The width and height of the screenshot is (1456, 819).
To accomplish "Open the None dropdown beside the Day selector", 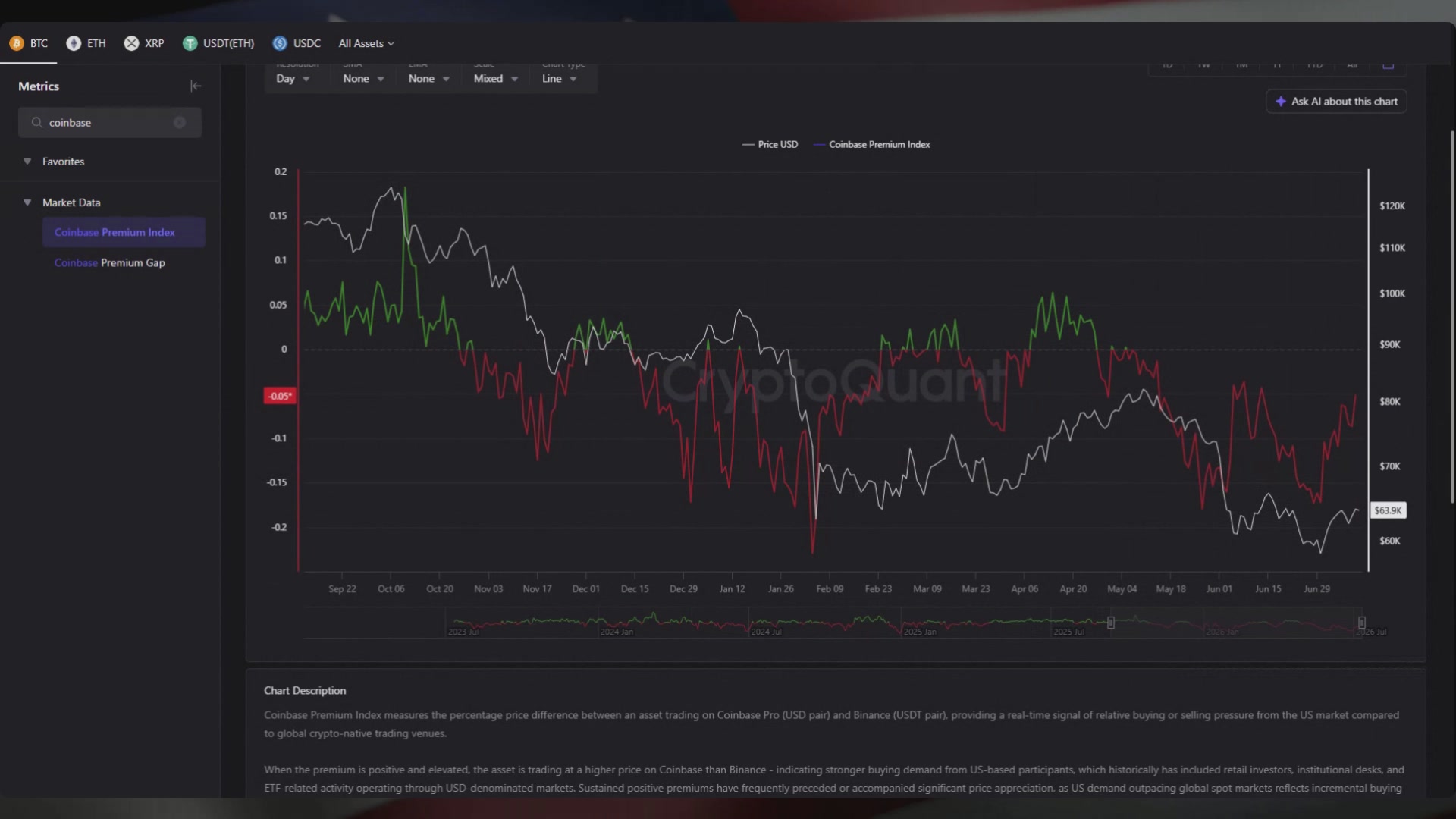I will (x=363, y=78).
